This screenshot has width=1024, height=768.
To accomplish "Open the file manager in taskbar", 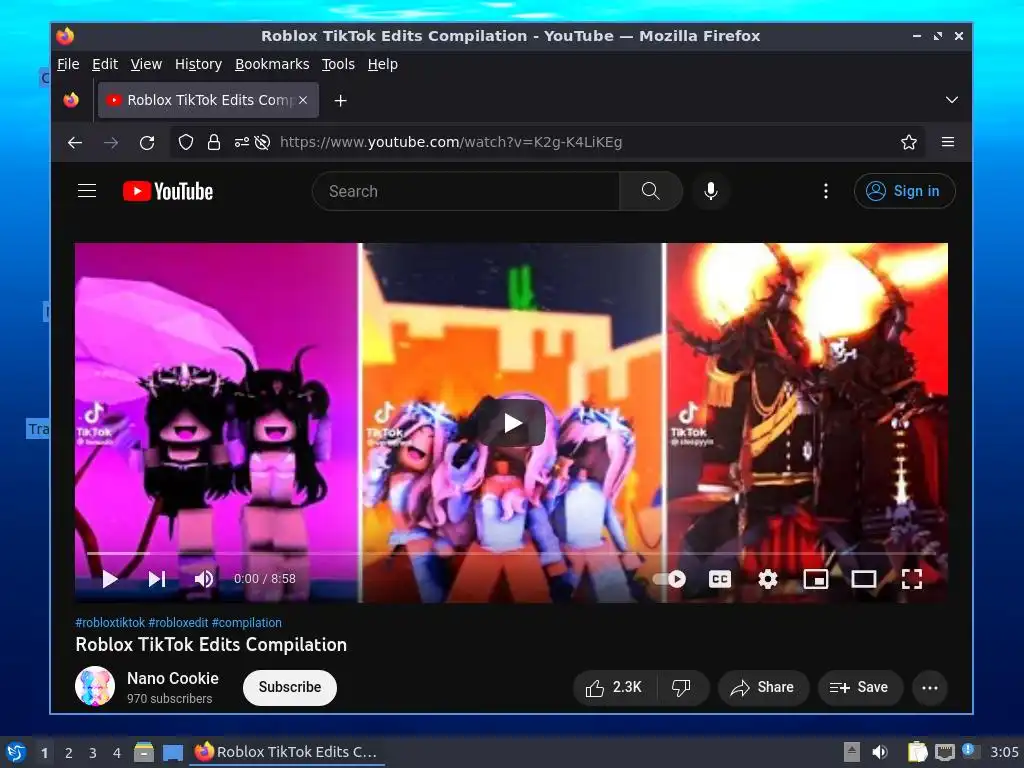I will coord(144,752).
